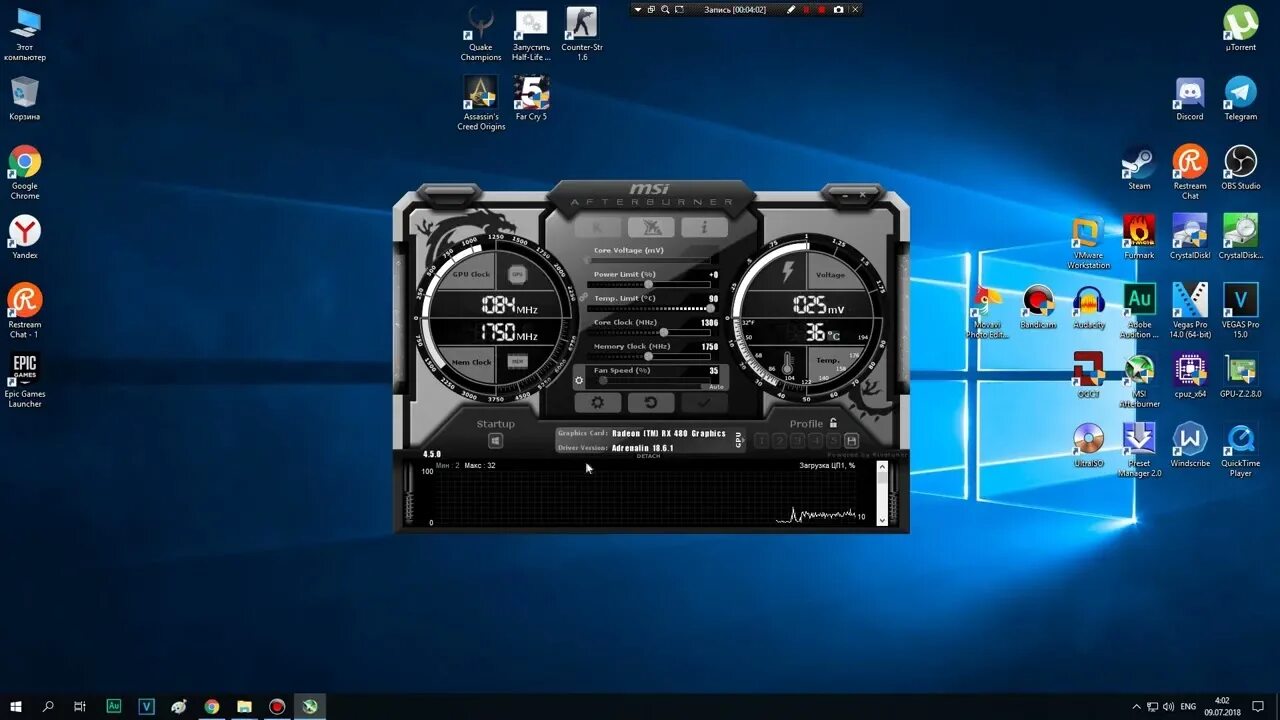This screenshot has height=720, width=1280.
Task: Show hidden tray icons chevron
Action: [1136, 706]
